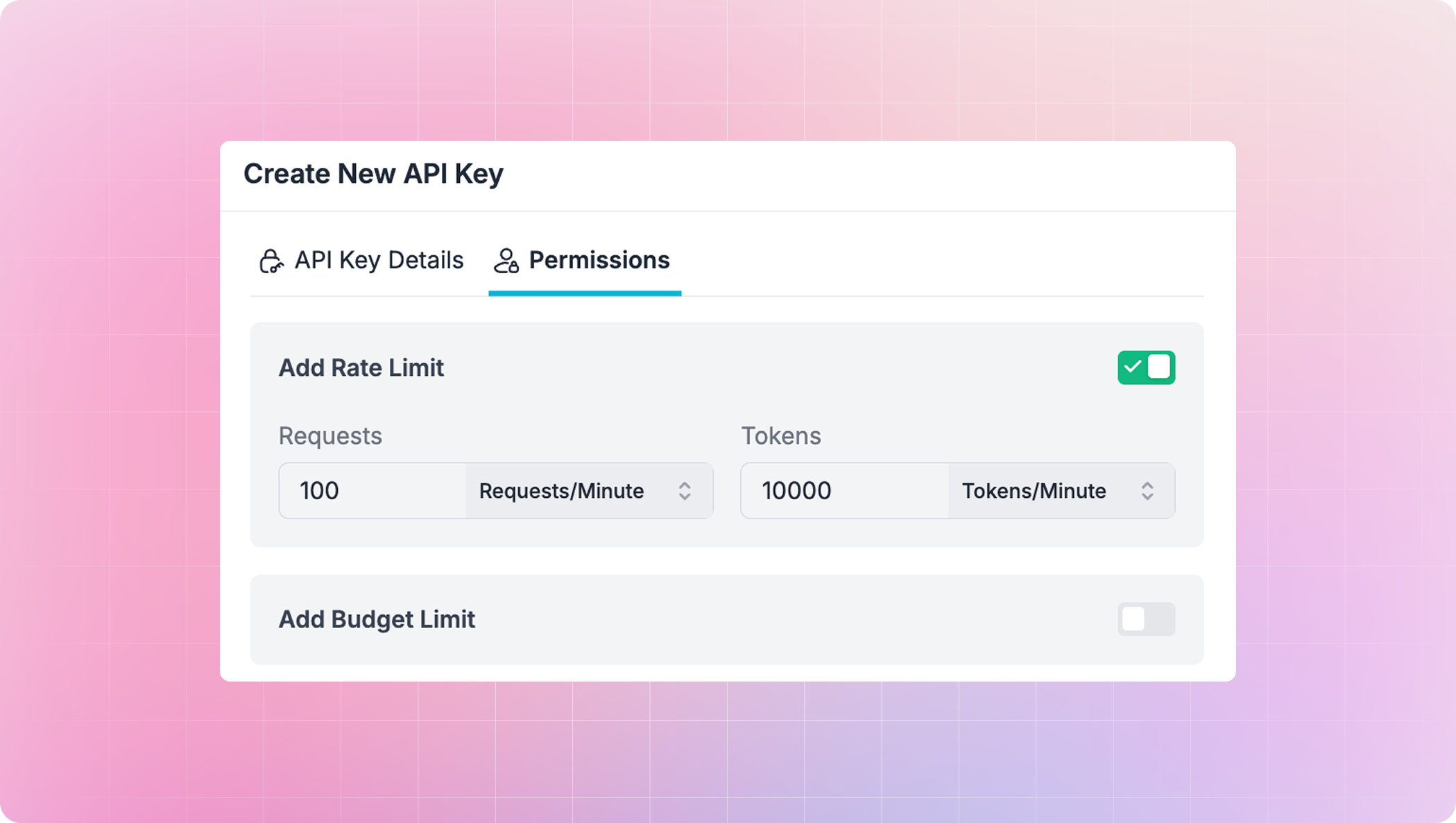
Task: Click the Add Budget Limit heading
Action: tap(377, 619)
